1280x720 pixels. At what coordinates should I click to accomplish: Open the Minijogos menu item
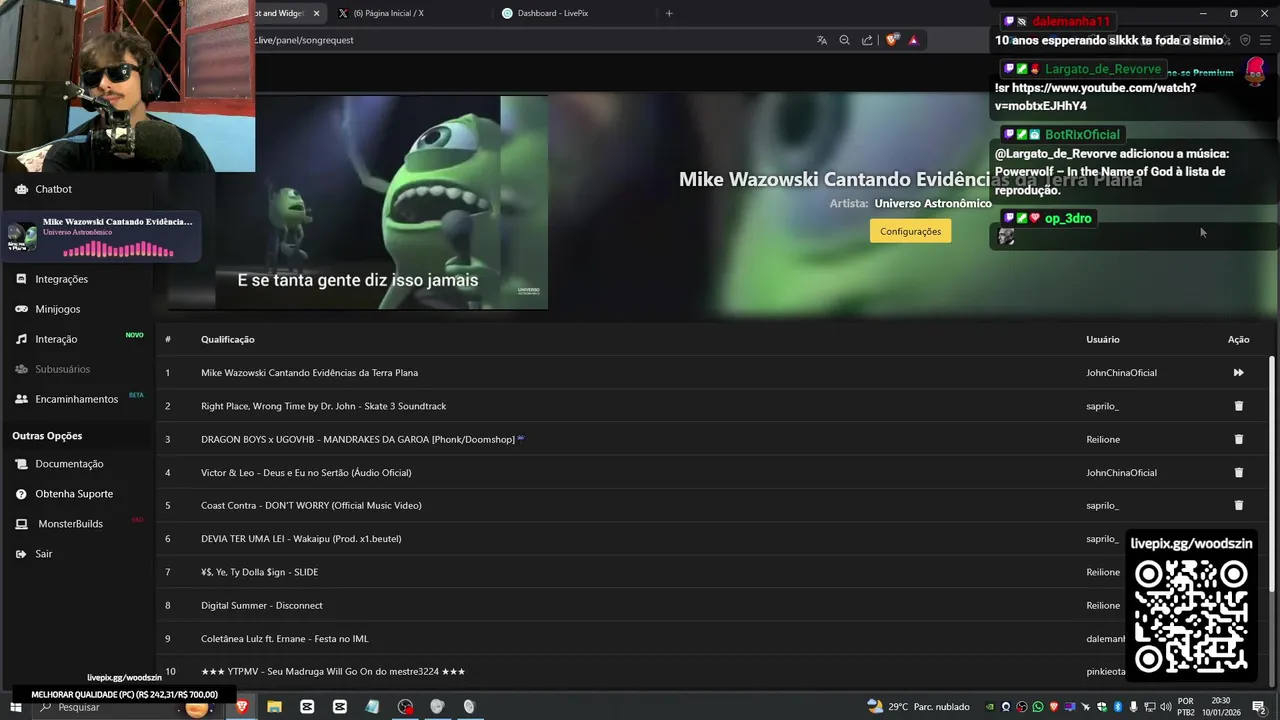(57, 309)
